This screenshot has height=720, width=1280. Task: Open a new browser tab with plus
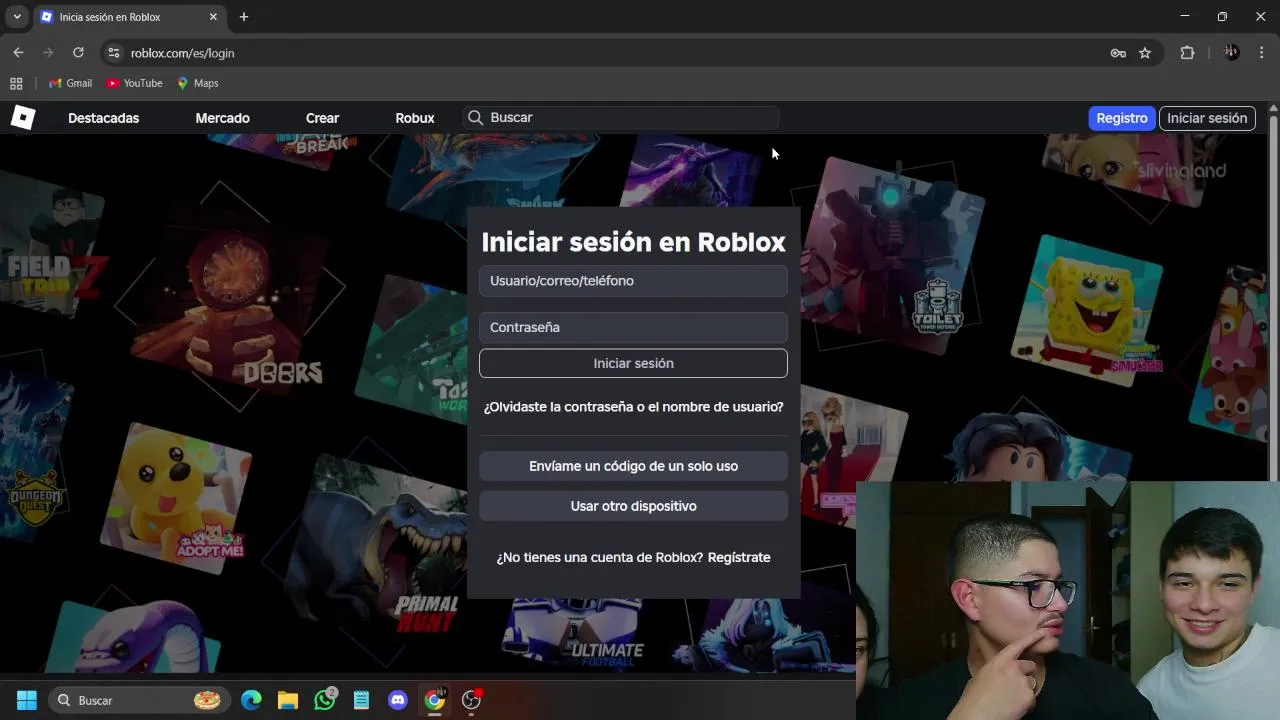(x=244, y=17)
